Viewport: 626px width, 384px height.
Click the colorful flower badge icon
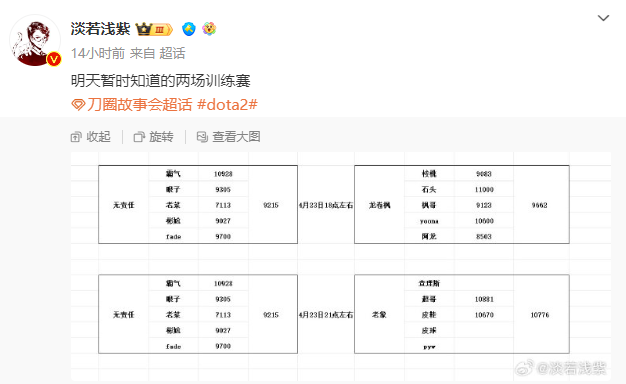pos(209,29)
